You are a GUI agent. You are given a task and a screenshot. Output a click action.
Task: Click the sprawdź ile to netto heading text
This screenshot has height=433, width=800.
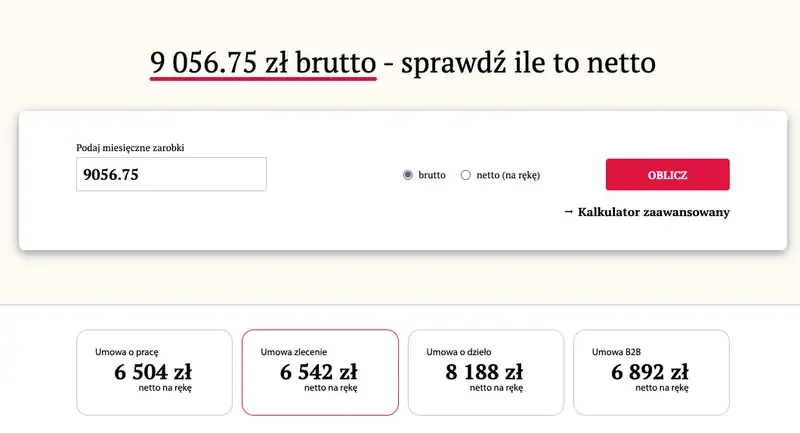tap(528, 64)
